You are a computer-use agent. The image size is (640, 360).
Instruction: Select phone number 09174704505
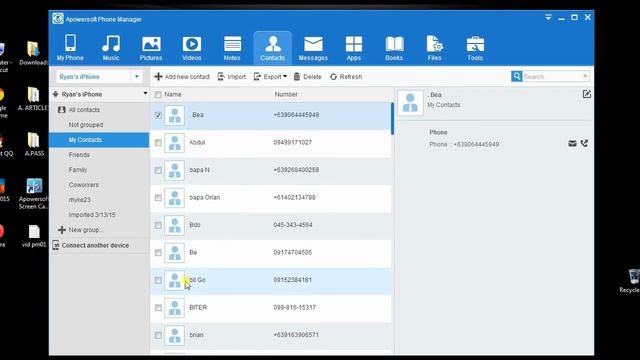click(293, 253)
